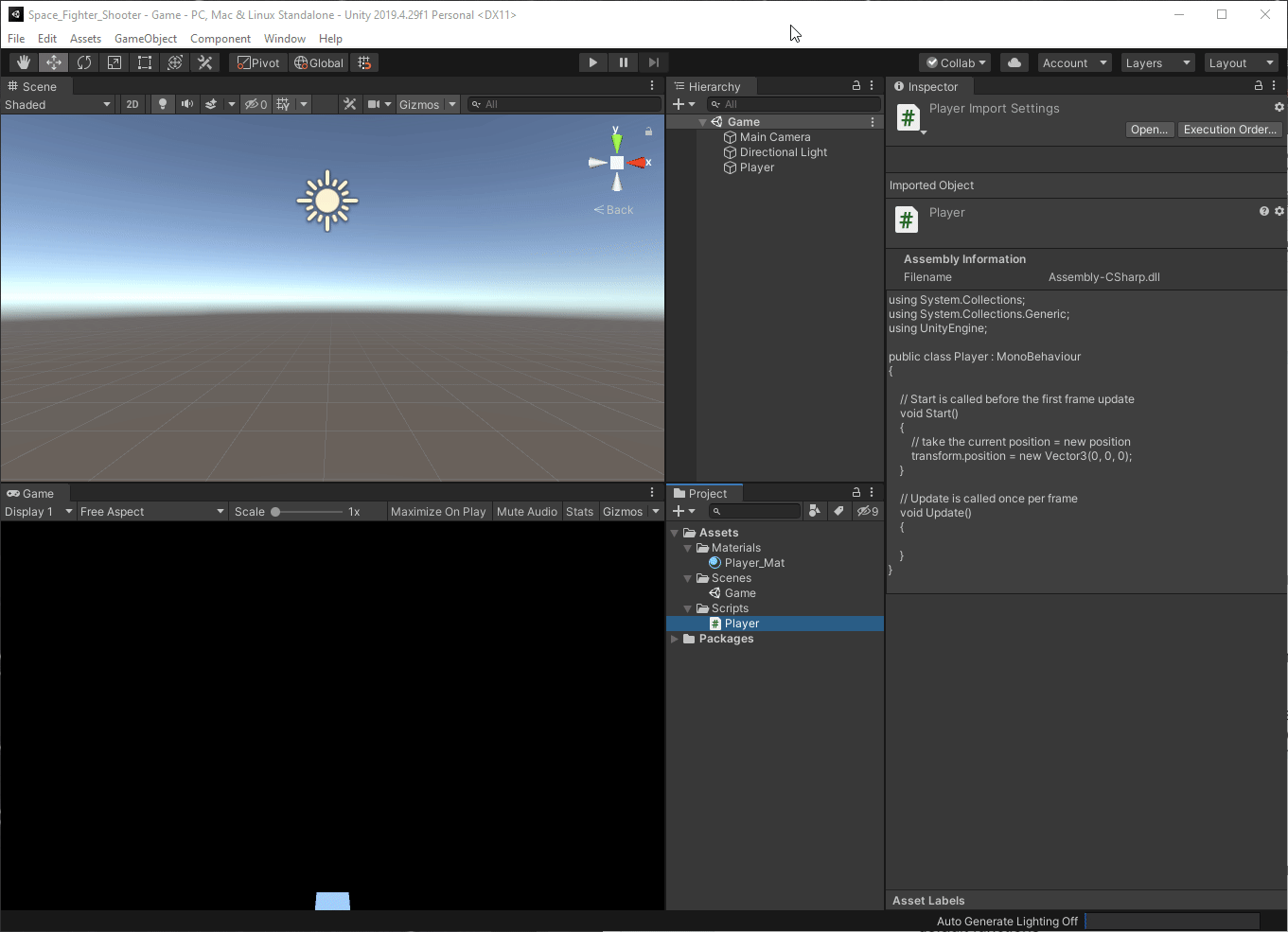The height and width of the screenshot is (932, 1288).
Task: Open the Shaded draw mode dropdown
Action: (x=57, y=104)
